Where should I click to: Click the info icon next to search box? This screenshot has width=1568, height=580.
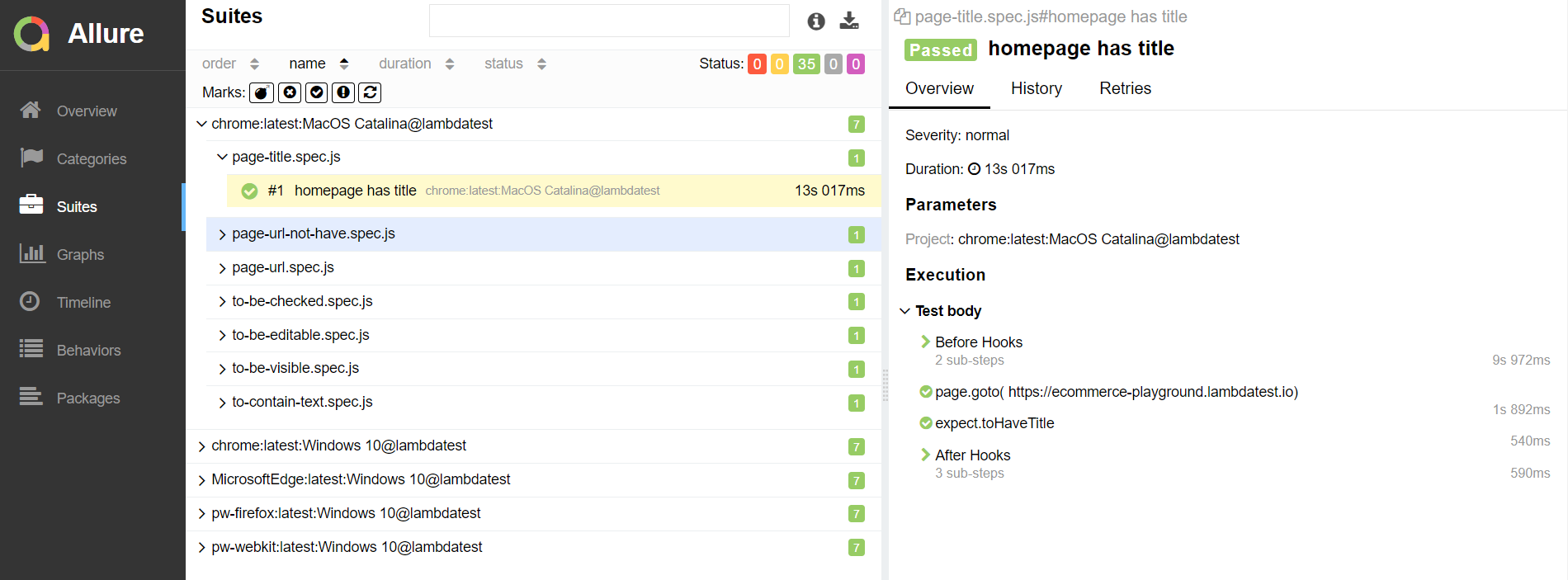[816, 21]
